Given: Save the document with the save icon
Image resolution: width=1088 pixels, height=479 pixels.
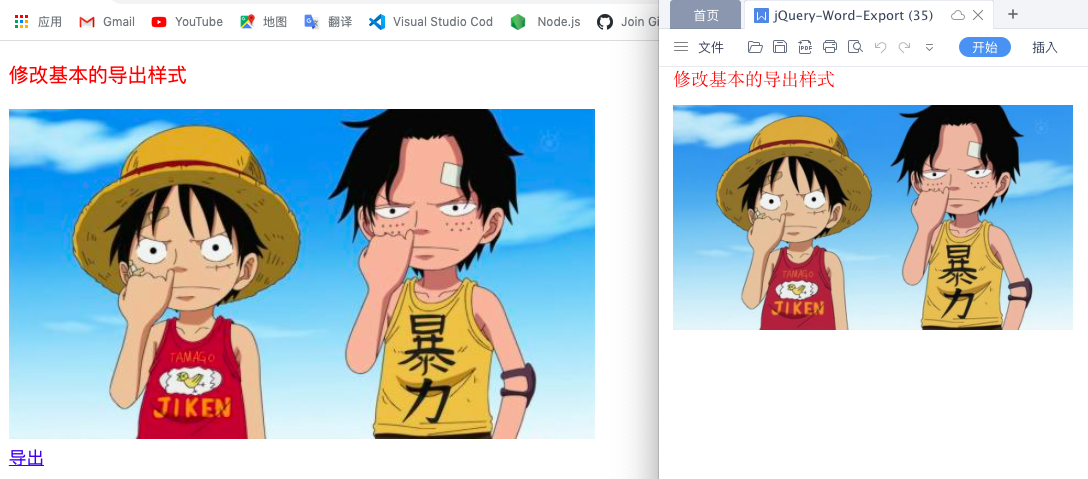Looking at the screenshot, I should [780, 47].
